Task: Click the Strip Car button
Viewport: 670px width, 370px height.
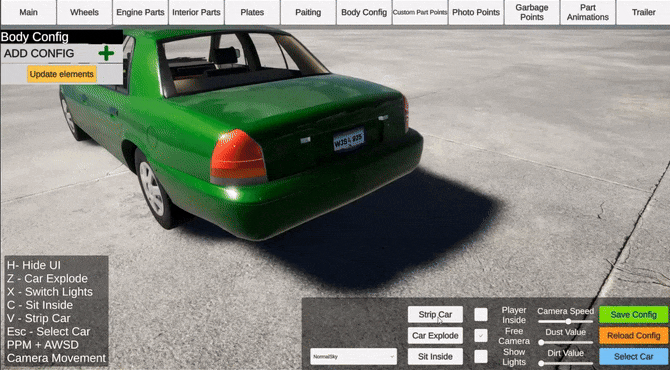Action: coord(435,314)
